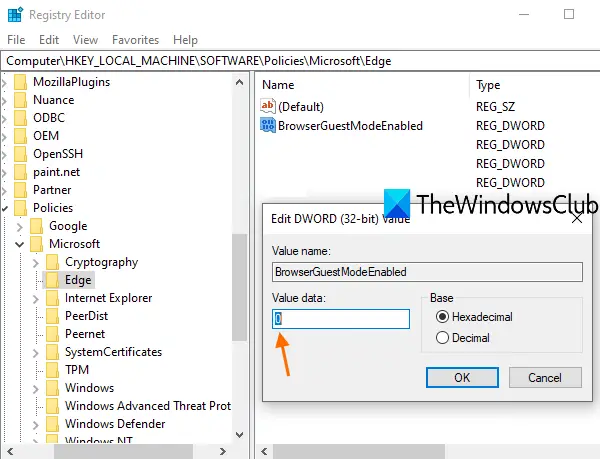
Task: Expand the Cryptography key
Action: 36,262
